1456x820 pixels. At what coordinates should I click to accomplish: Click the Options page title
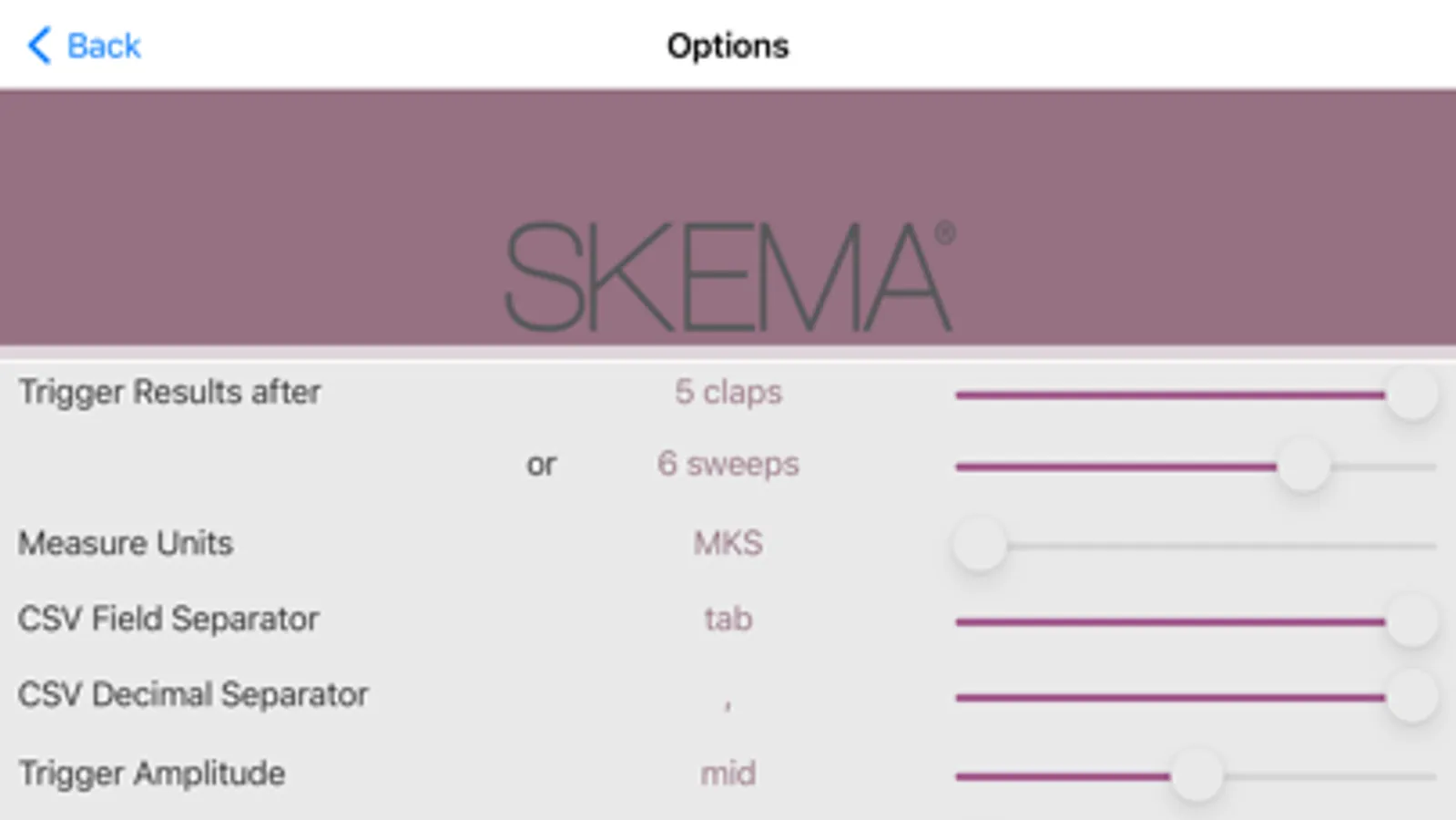728,46
